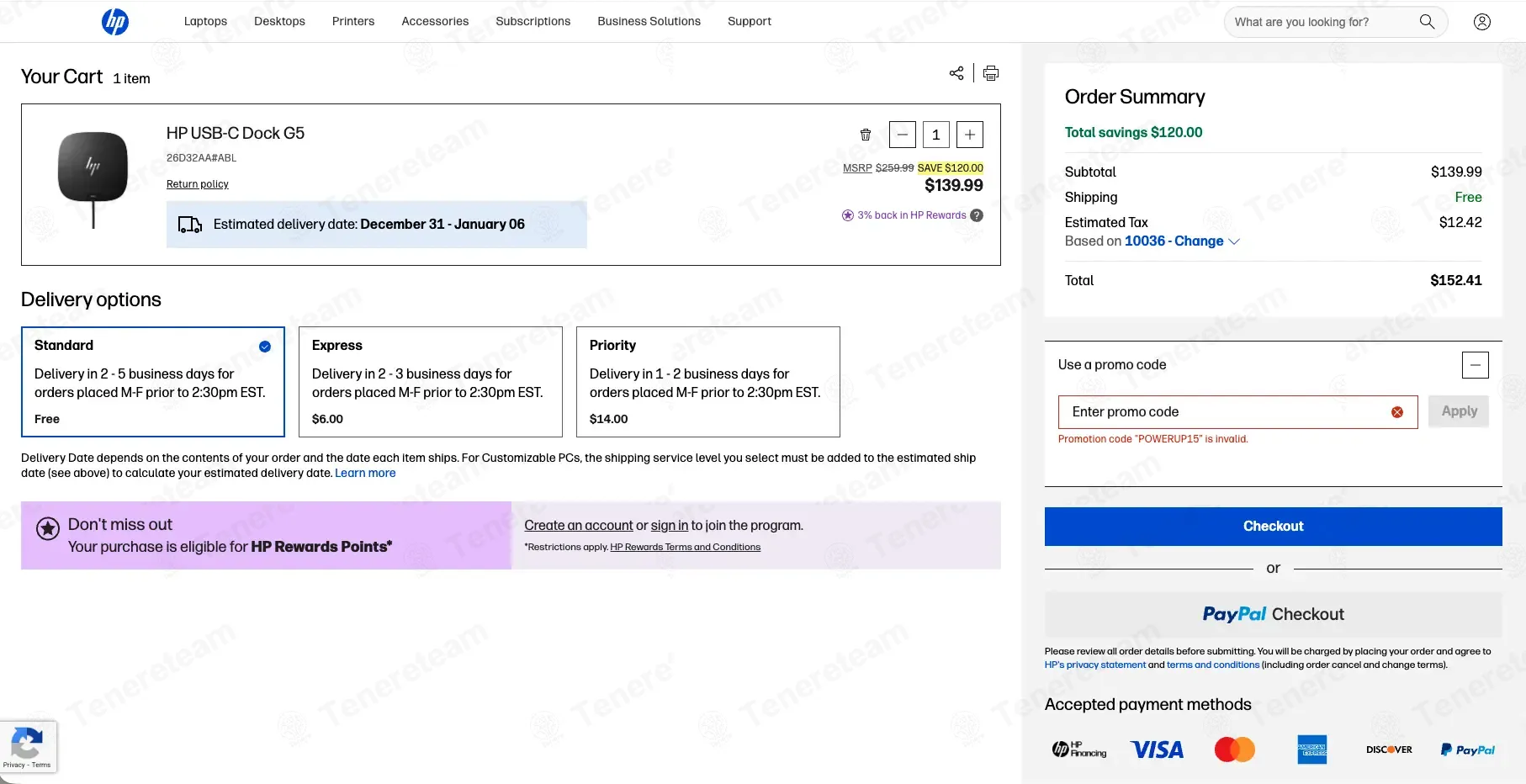The image size is (1526, 784).
Task: Select the Standard free shipping option
Action: click(x=152, y=381)
